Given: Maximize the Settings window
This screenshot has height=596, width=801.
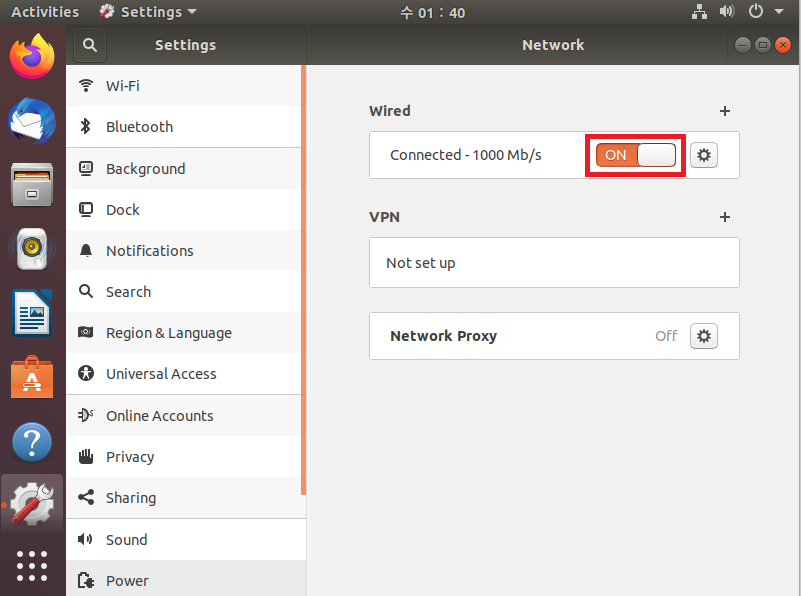Looking at the screenshot, I should click(x=763, y=45).
